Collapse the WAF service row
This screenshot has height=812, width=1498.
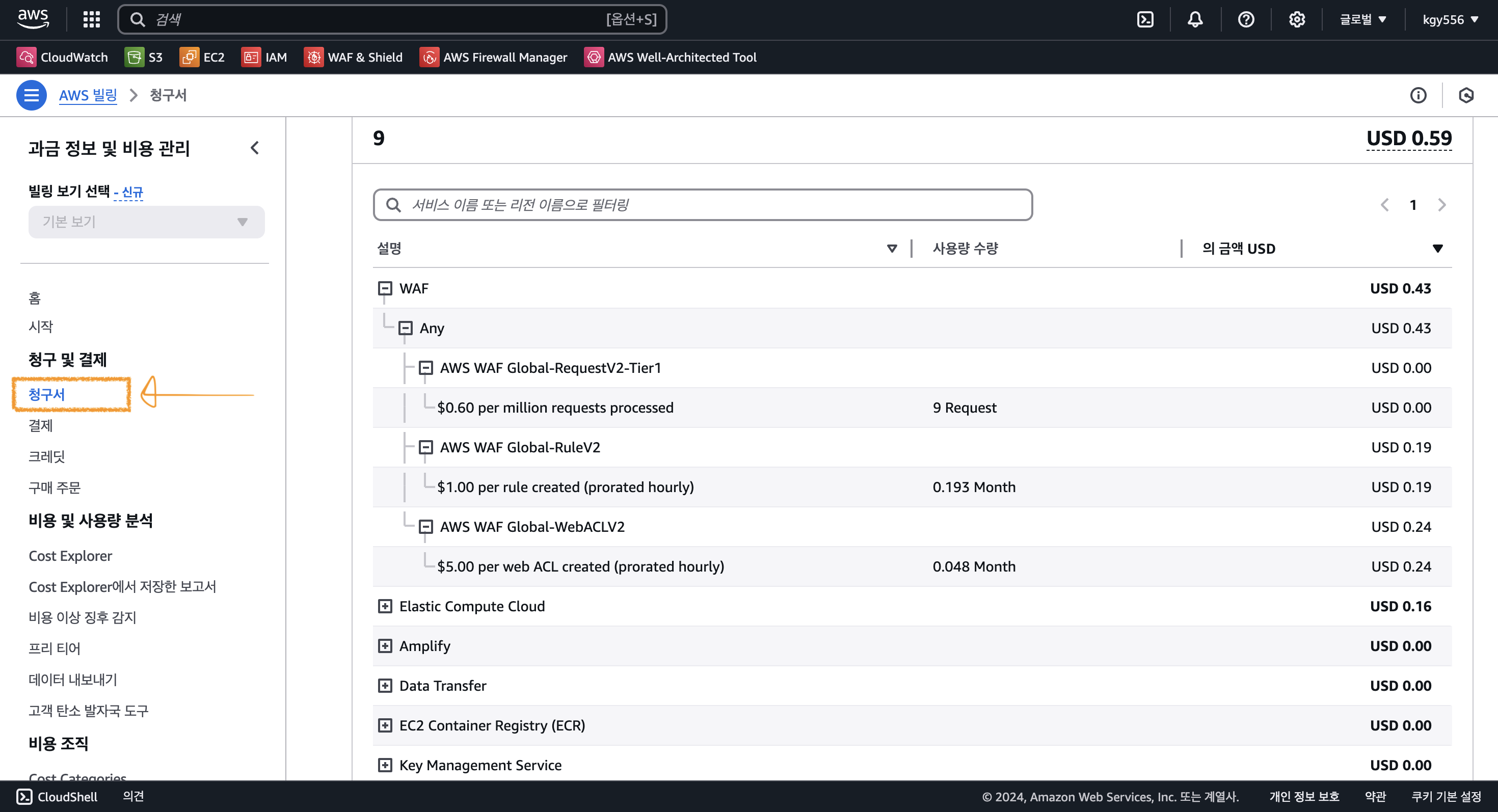tap(385, 288)
